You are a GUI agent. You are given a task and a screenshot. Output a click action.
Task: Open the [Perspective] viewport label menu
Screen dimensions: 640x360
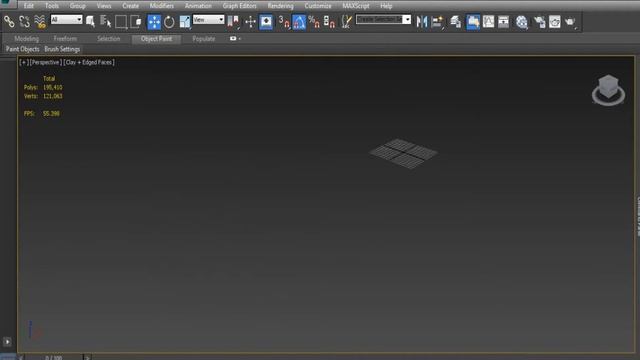[46, 62]
